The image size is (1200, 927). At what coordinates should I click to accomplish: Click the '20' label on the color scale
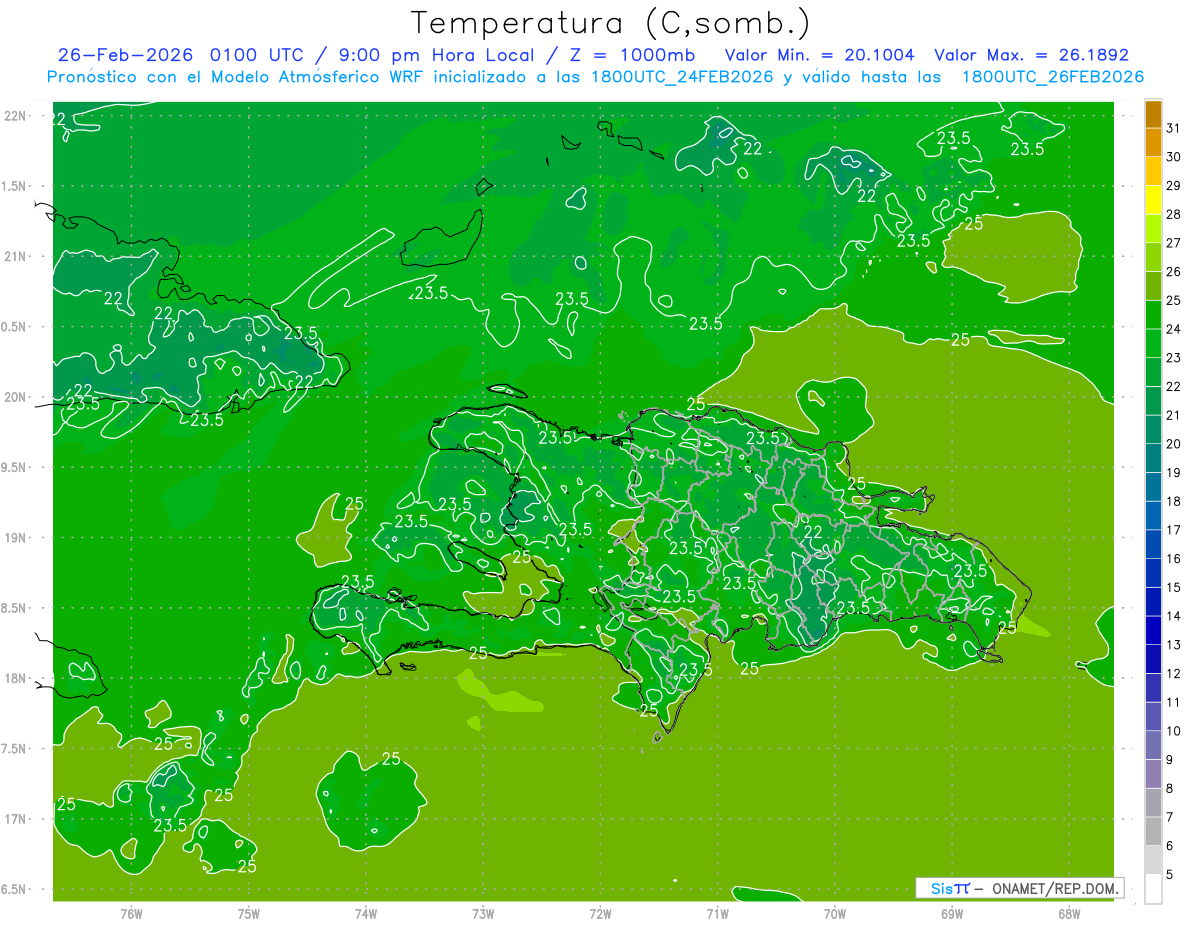click(x=1173, y=444)
